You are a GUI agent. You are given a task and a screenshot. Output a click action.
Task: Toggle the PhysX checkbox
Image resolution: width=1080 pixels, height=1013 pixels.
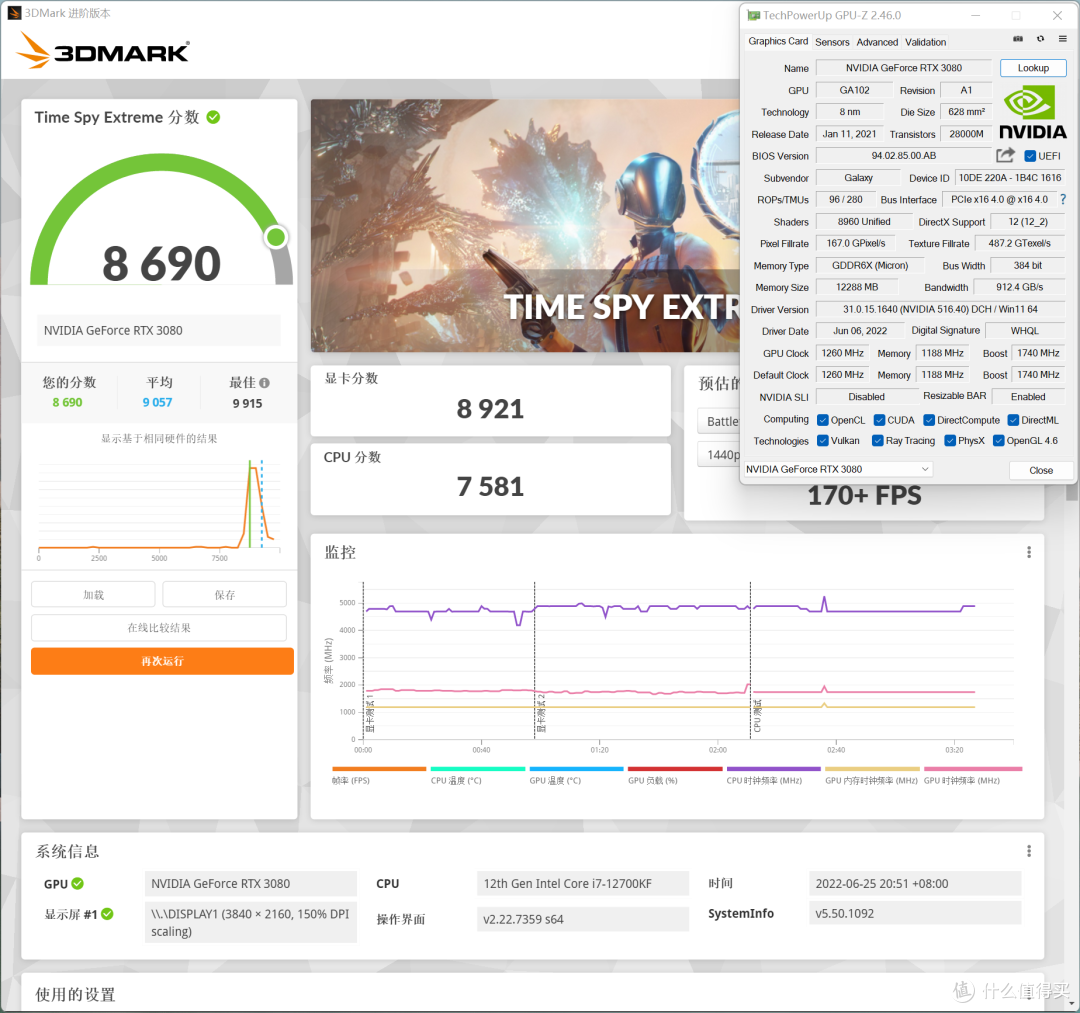tap(950, 441)
